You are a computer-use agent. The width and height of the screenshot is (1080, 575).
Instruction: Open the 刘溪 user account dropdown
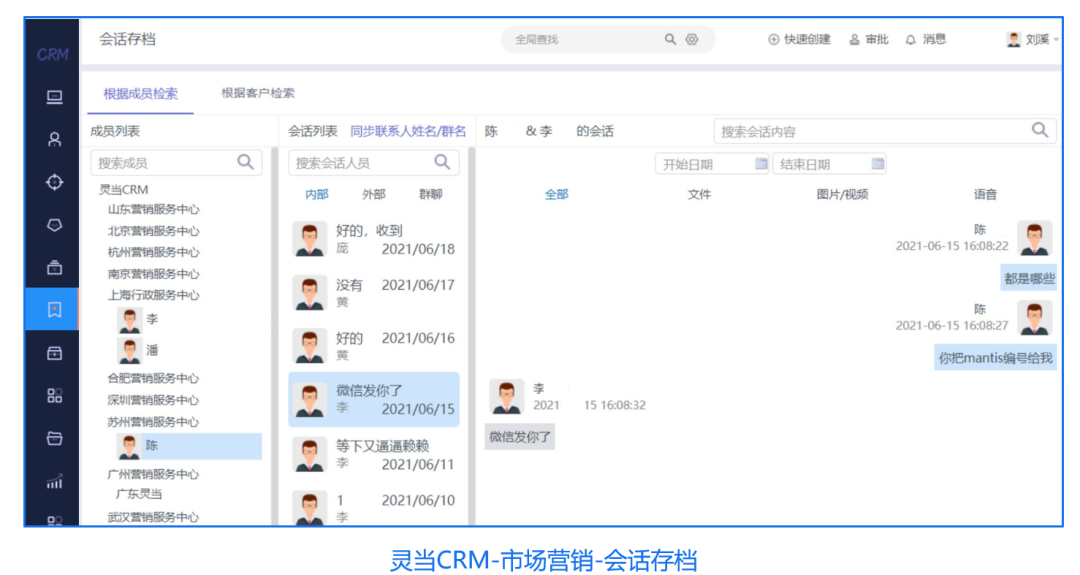(1032, 39)
